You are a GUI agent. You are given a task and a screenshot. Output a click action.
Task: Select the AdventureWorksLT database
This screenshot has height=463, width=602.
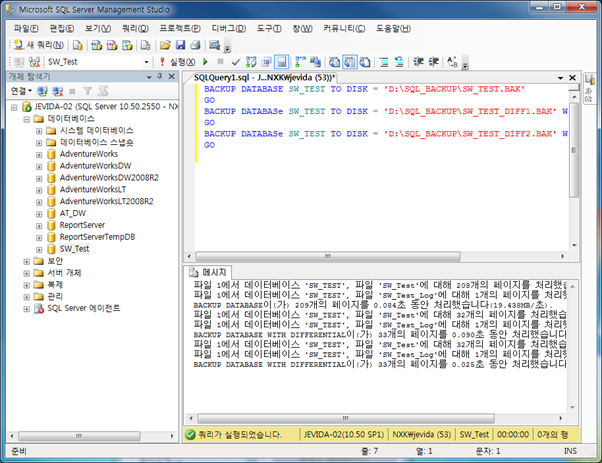pos(93,189)
